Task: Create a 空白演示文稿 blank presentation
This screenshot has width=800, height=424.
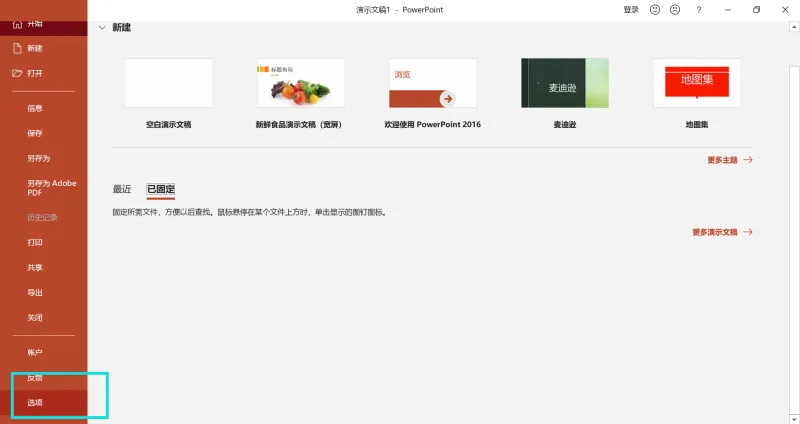Action: pos(168,83)
